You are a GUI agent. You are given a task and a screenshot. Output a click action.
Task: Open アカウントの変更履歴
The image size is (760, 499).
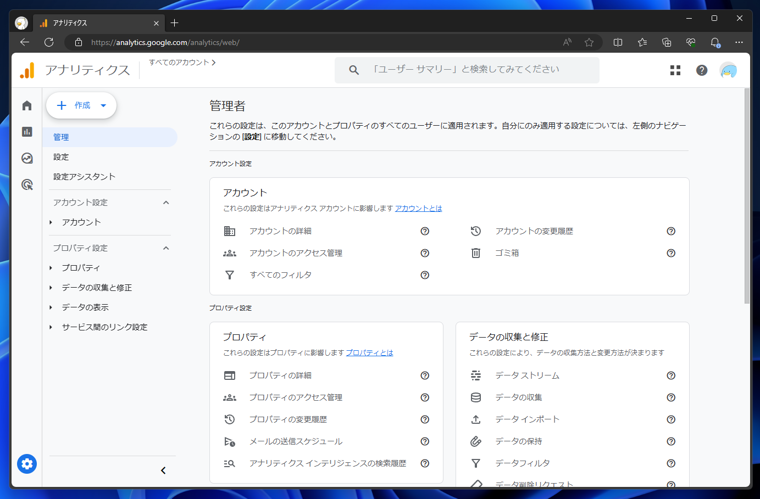click(x=534, y=231)
